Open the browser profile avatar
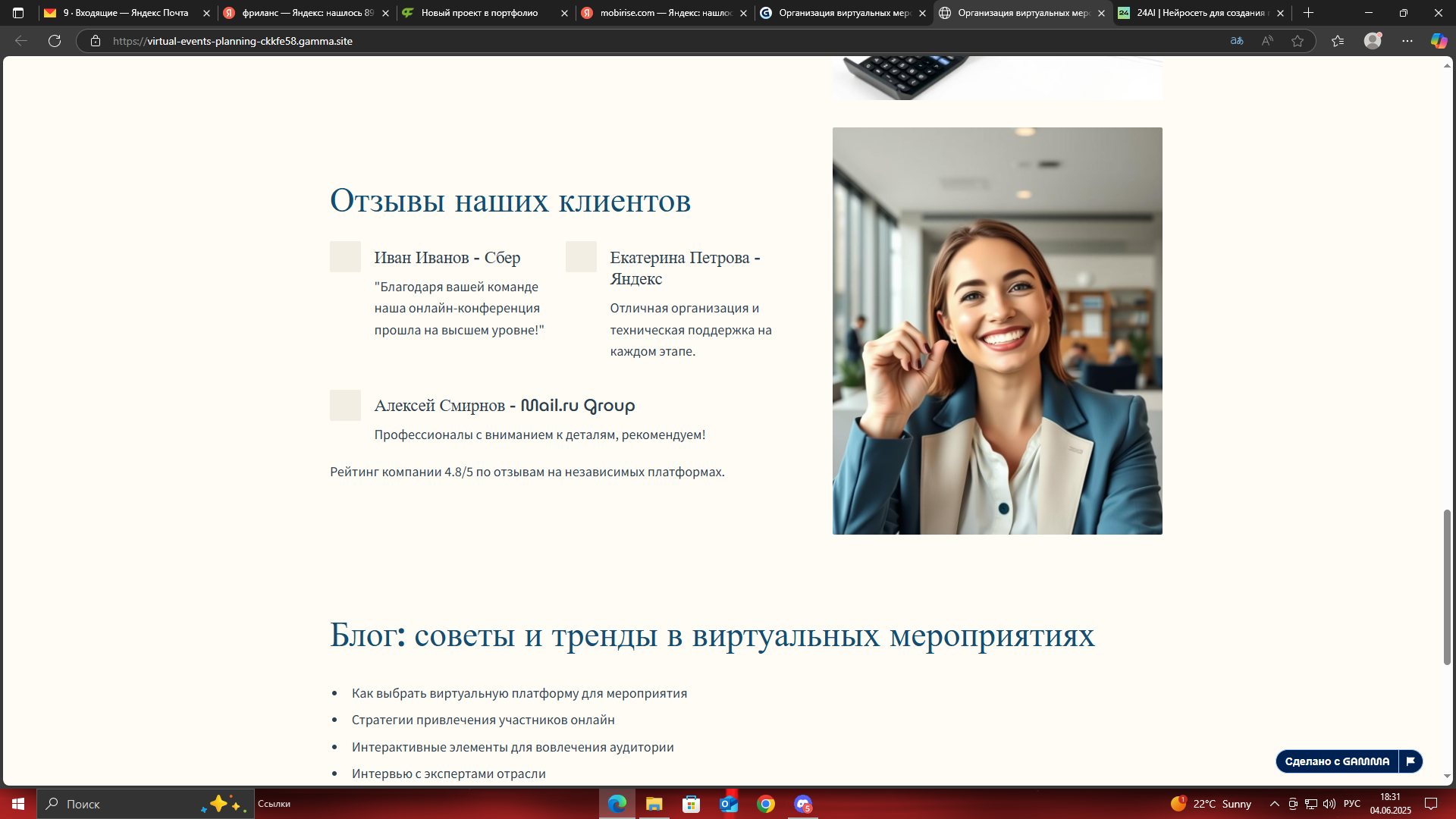Image resolution: width=1456 pixels, height=819 pixels. click(x=1373, y=41)
